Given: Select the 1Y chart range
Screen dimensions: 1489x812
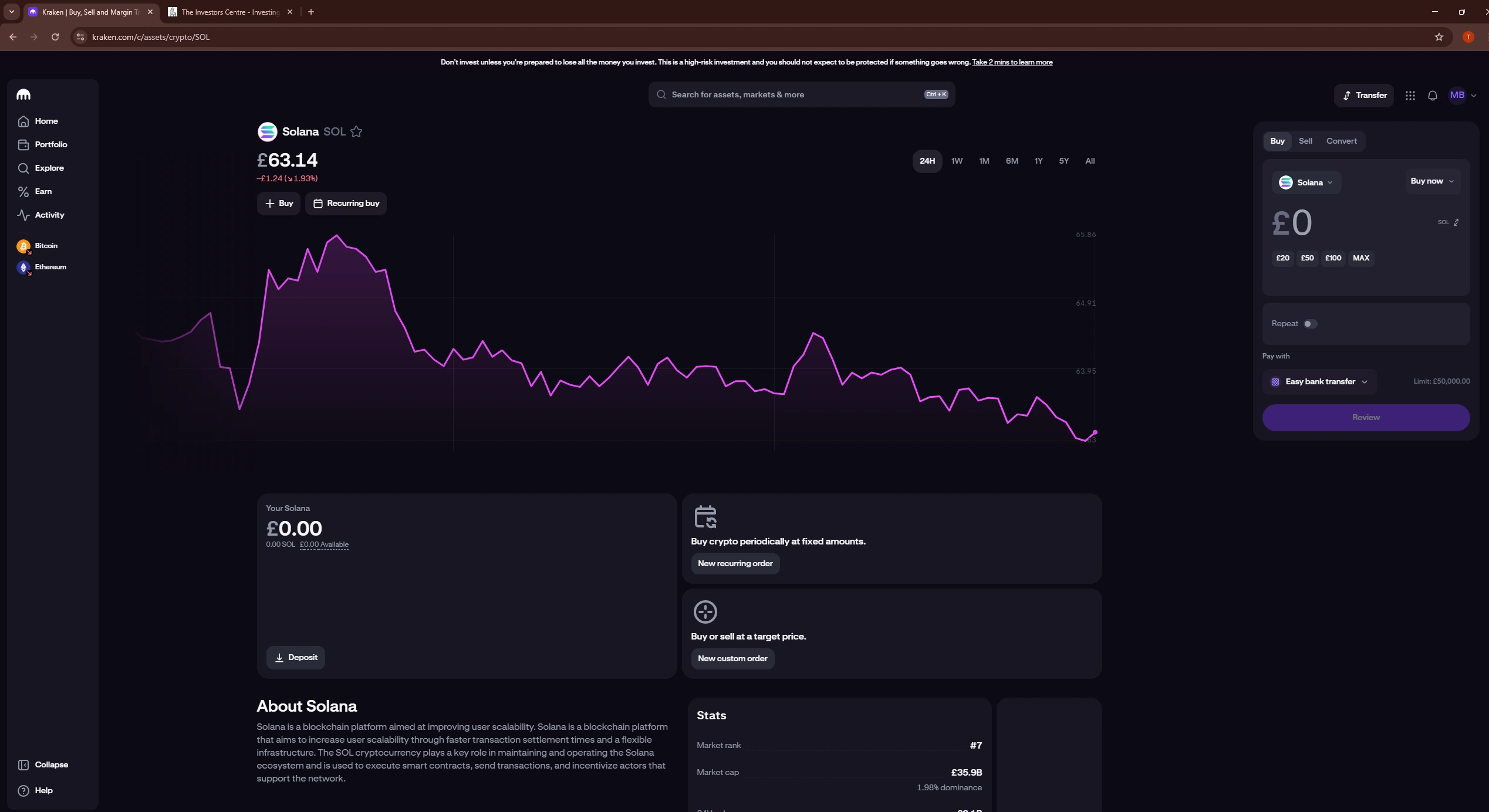Looking at the screenshot, I should (x=1039, y=161).
